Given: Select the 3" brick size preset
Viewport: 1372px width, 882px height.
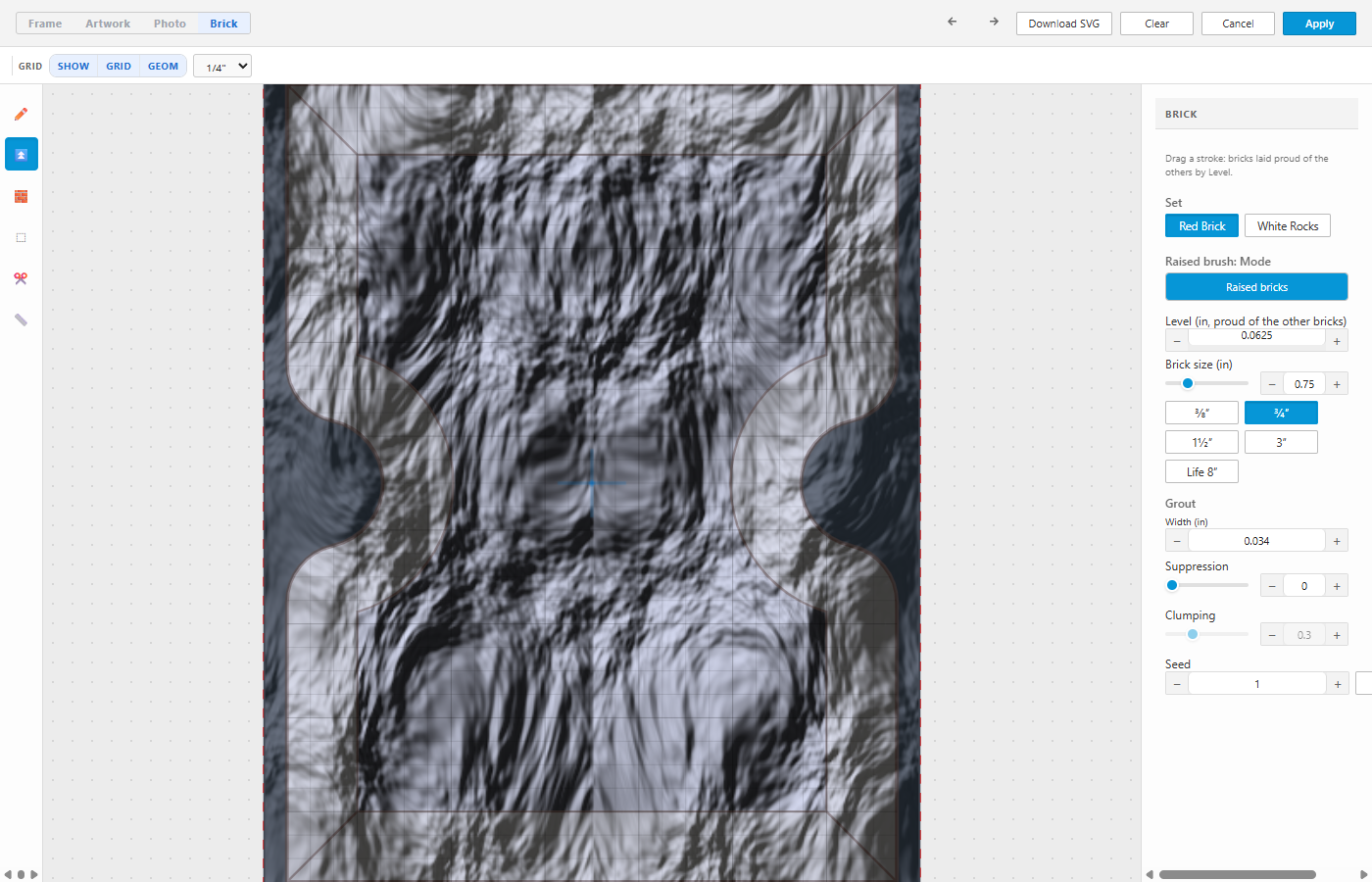Looking at the screenshot, I should pyautogui.click(x=1281, y=442).
